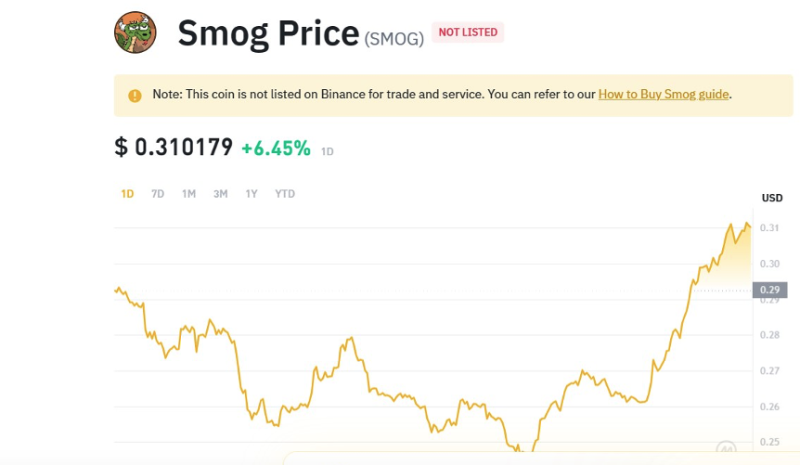Image resolution: width=800 pixels, height=465 pixels.
Task: Open the How to Buy Smog guide
Action: [x=664, y=94]
